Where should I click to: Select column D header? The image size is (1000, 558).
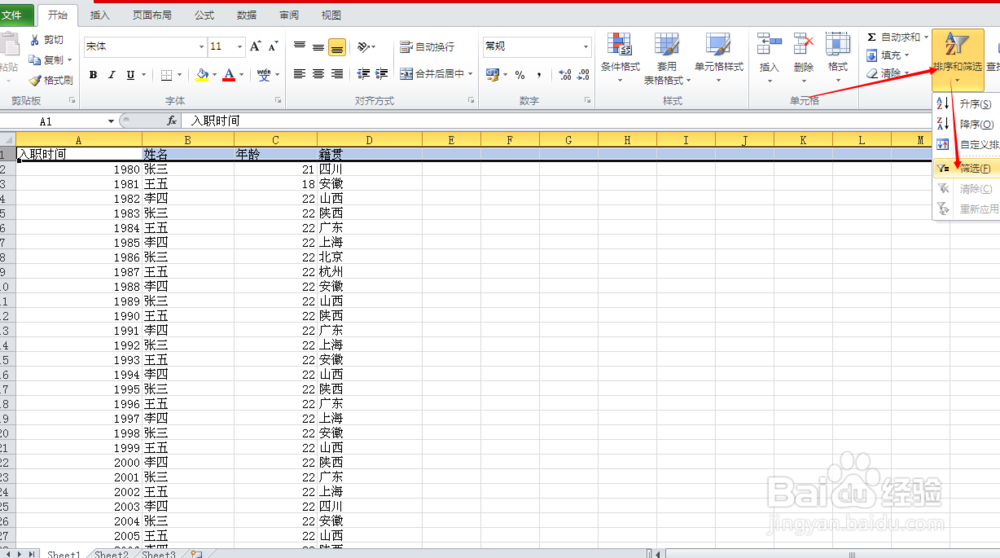(x=369, y=140)
